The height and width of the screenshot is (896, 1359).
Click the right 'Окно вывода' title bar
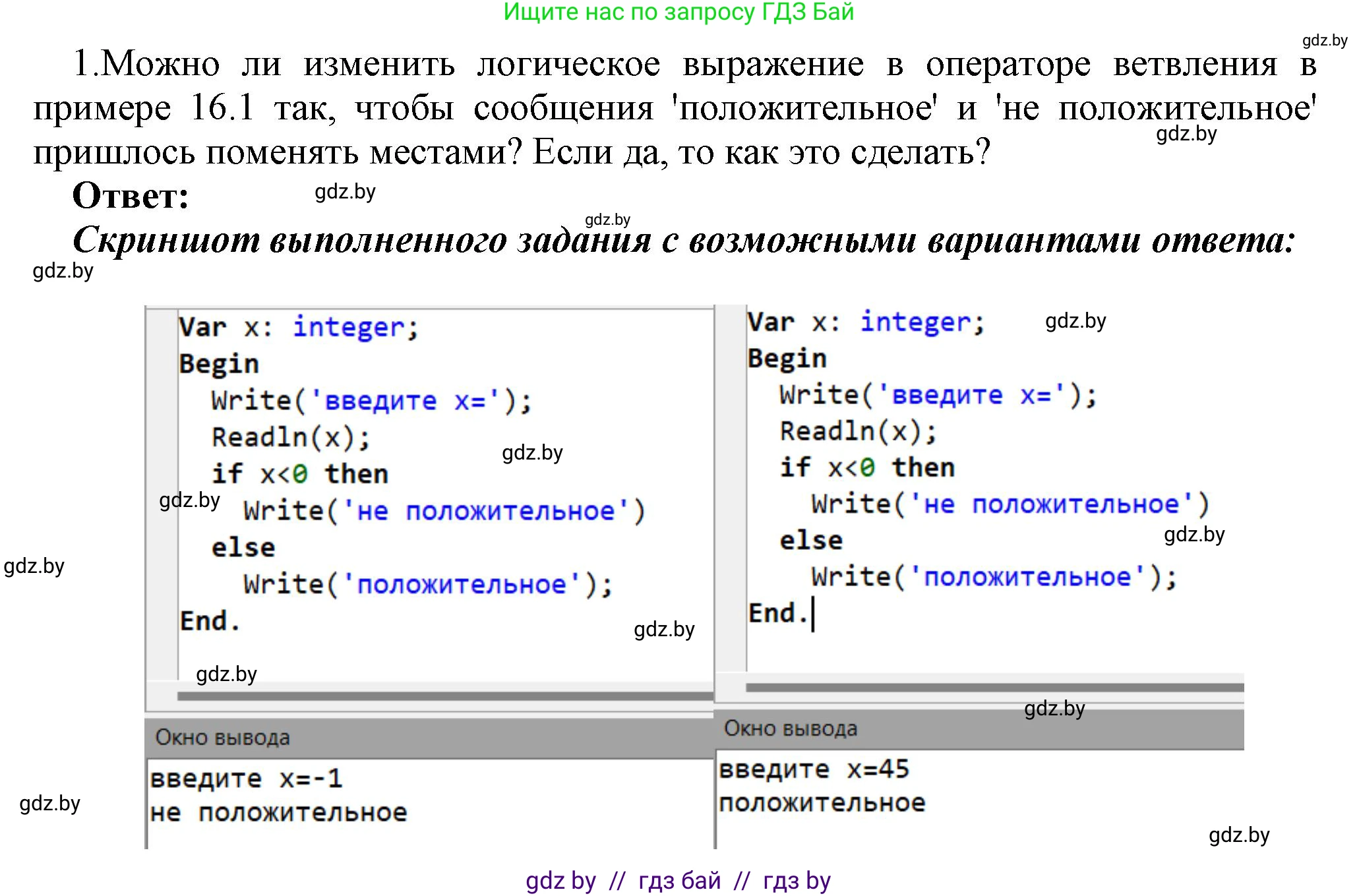click(791, 729)
